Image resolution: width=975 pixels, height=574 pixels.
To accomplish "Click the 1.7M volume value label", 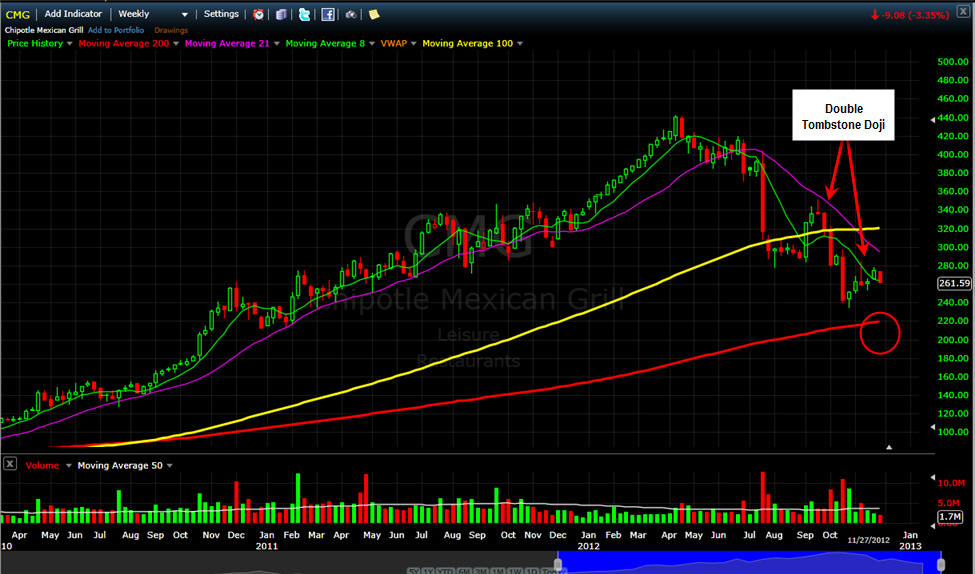I will pyautogui.click(x=950, y=517).
